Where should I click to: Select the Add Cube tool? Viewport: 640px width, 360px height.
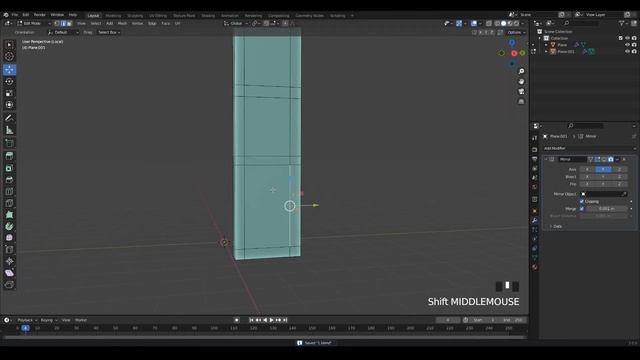tap(9, 143)
